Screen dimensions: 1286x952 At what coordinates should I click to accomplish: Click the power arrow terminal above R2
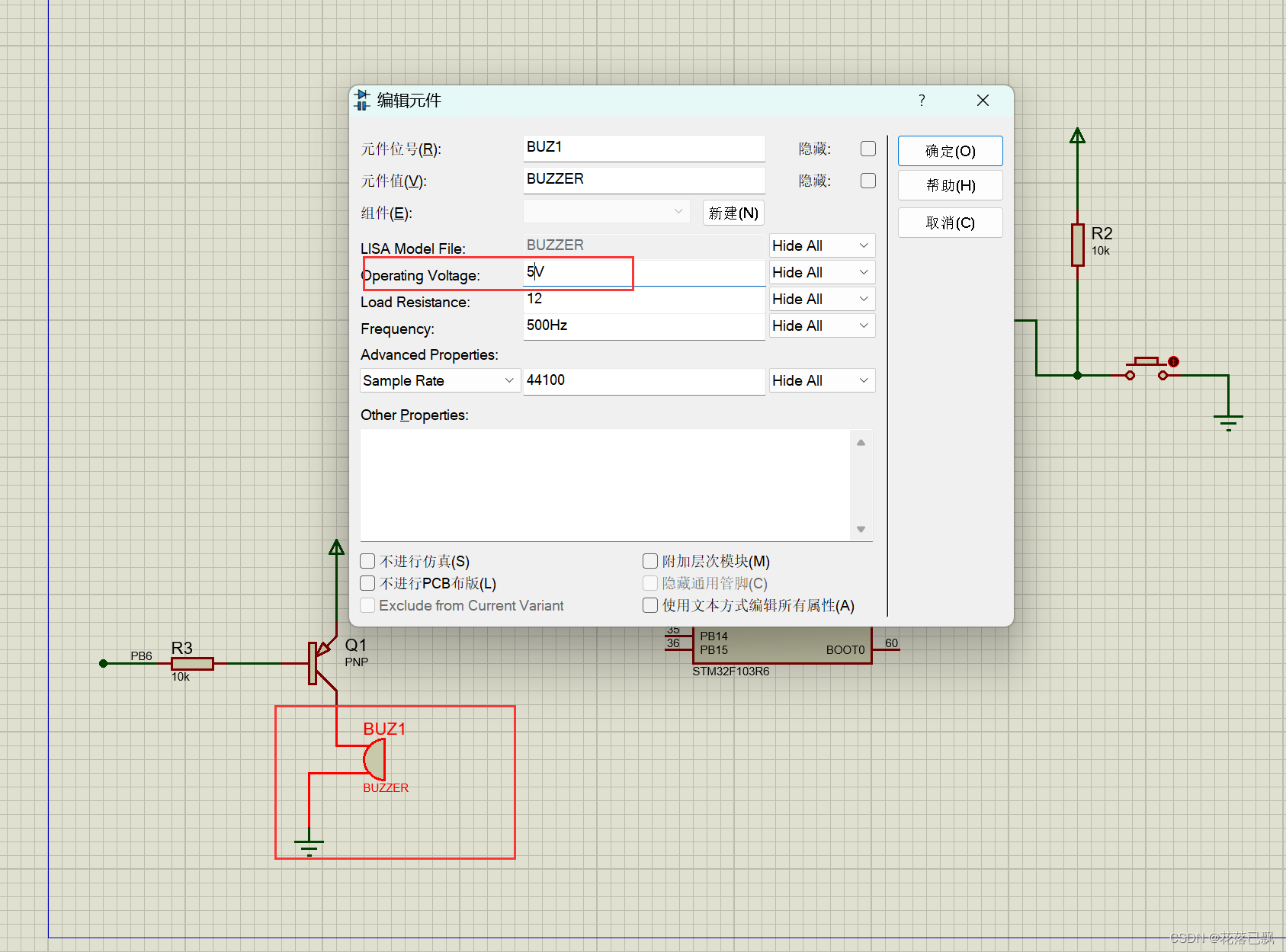point(1077,136)
